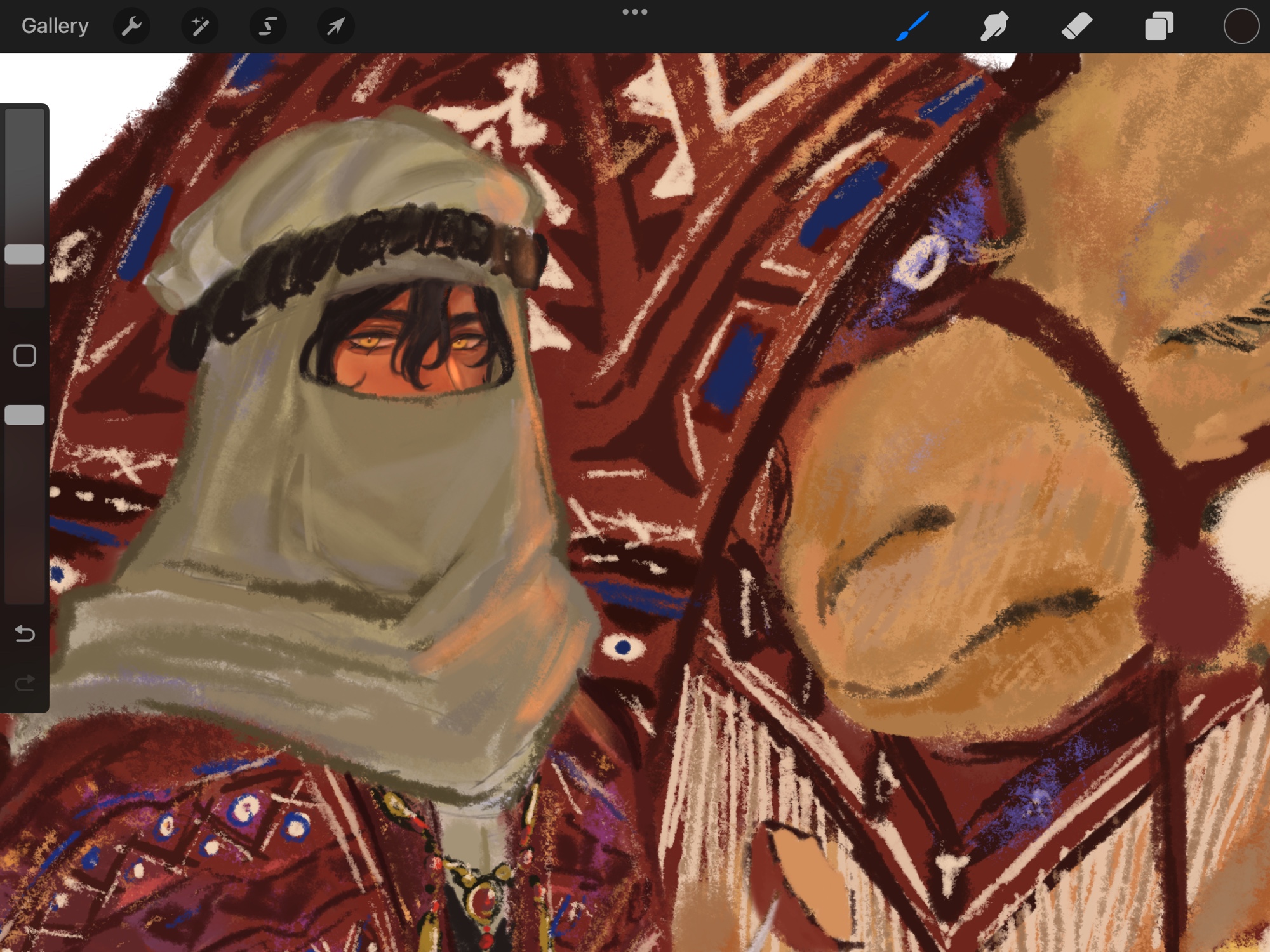Viewport: 1270px width, 952px height.
Task: Click the brush size slider handle
Action: click(x=25, y=254)
